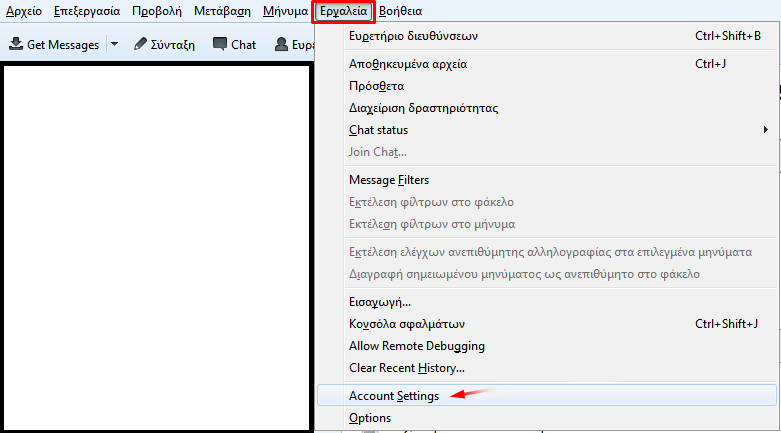Select Ευρετήριο διευθύνσεων menu entry
This screenshot has height=433, width=781.
(x=547, y=36)
